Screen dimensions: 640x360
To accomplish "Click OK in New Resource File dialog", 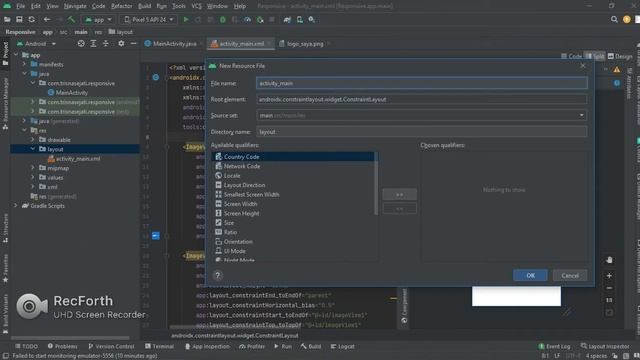I will coord(530,276).
